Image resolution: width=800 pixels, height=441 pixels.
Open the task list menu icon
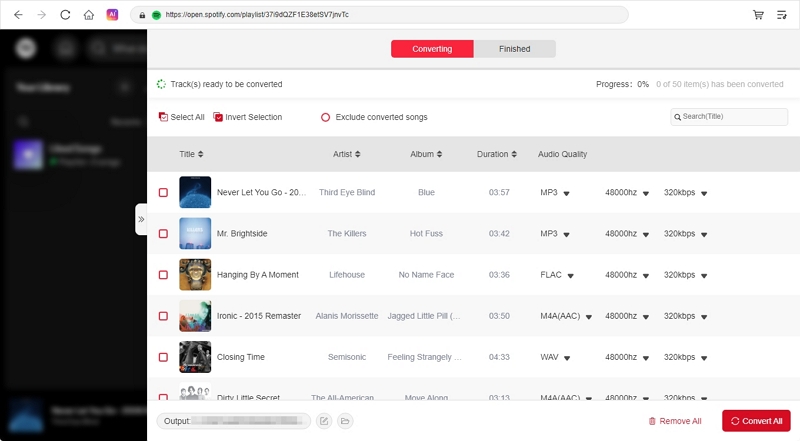(x=782, y=15)
